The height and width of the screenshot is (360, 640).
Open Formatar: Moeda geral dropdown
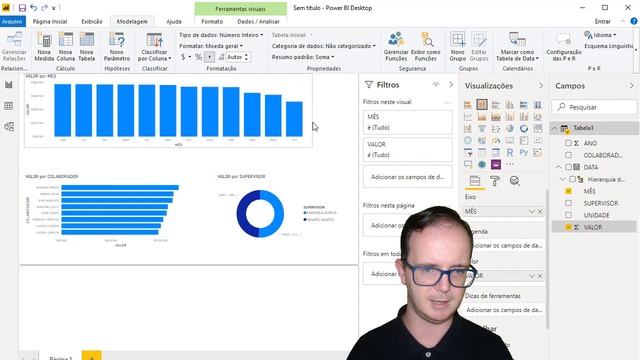coord(211,46)
